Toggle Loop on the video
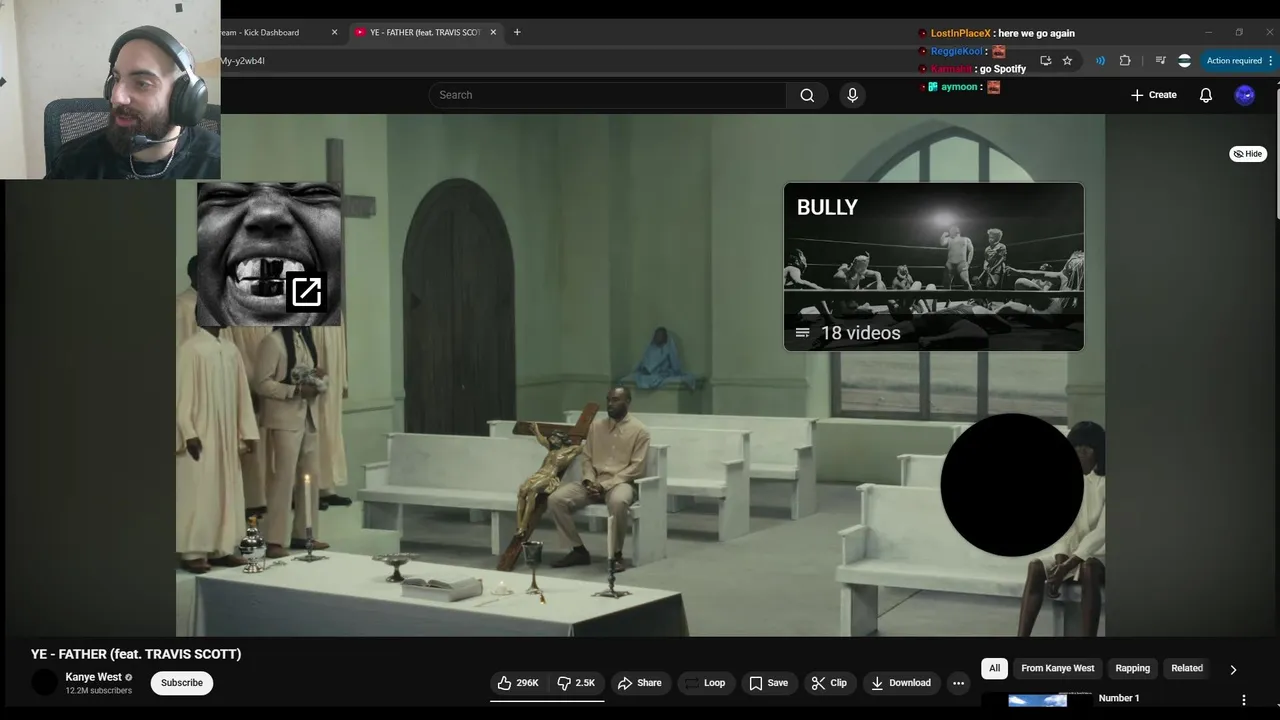 (704, 683)
